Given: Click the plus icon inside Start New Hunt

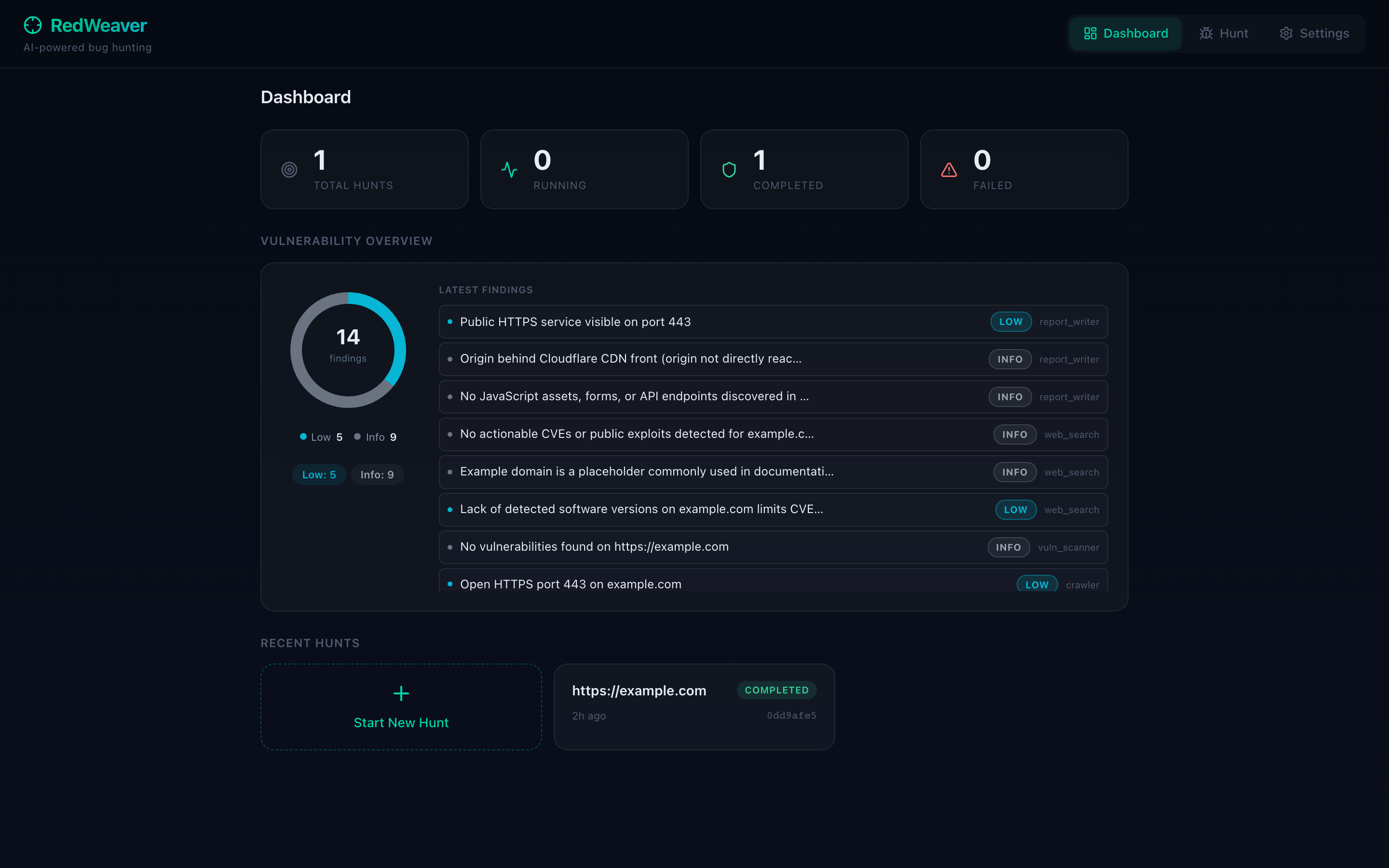Looking at the screenshot, I should 401,693.
